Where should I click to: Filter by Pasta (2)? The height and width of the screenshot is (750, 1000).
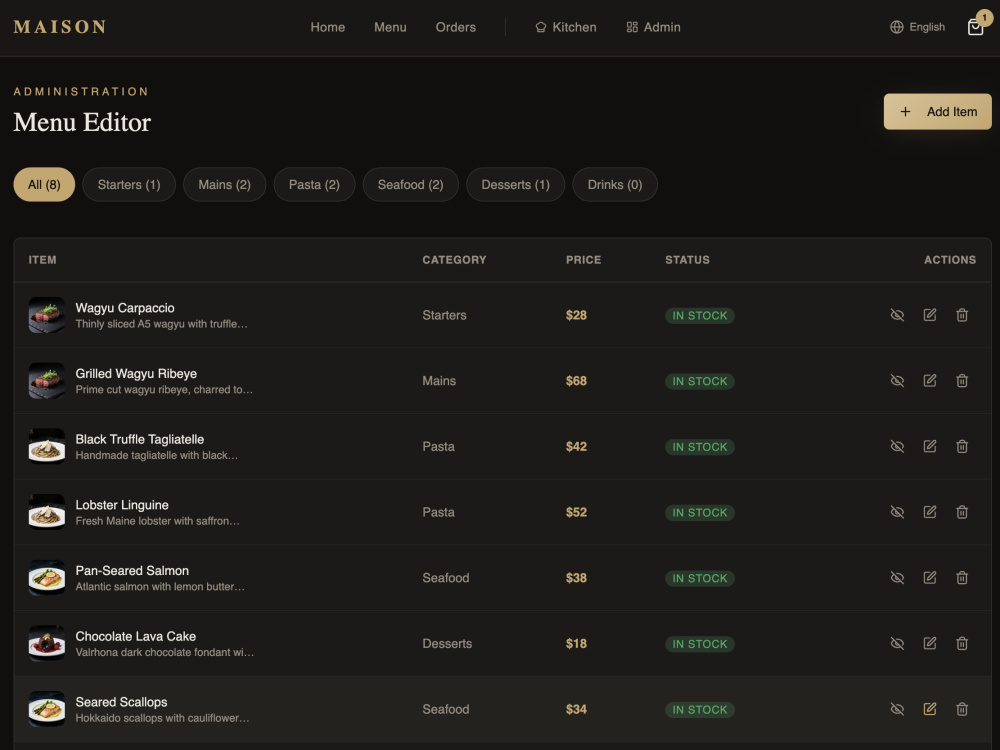[314, 184]
